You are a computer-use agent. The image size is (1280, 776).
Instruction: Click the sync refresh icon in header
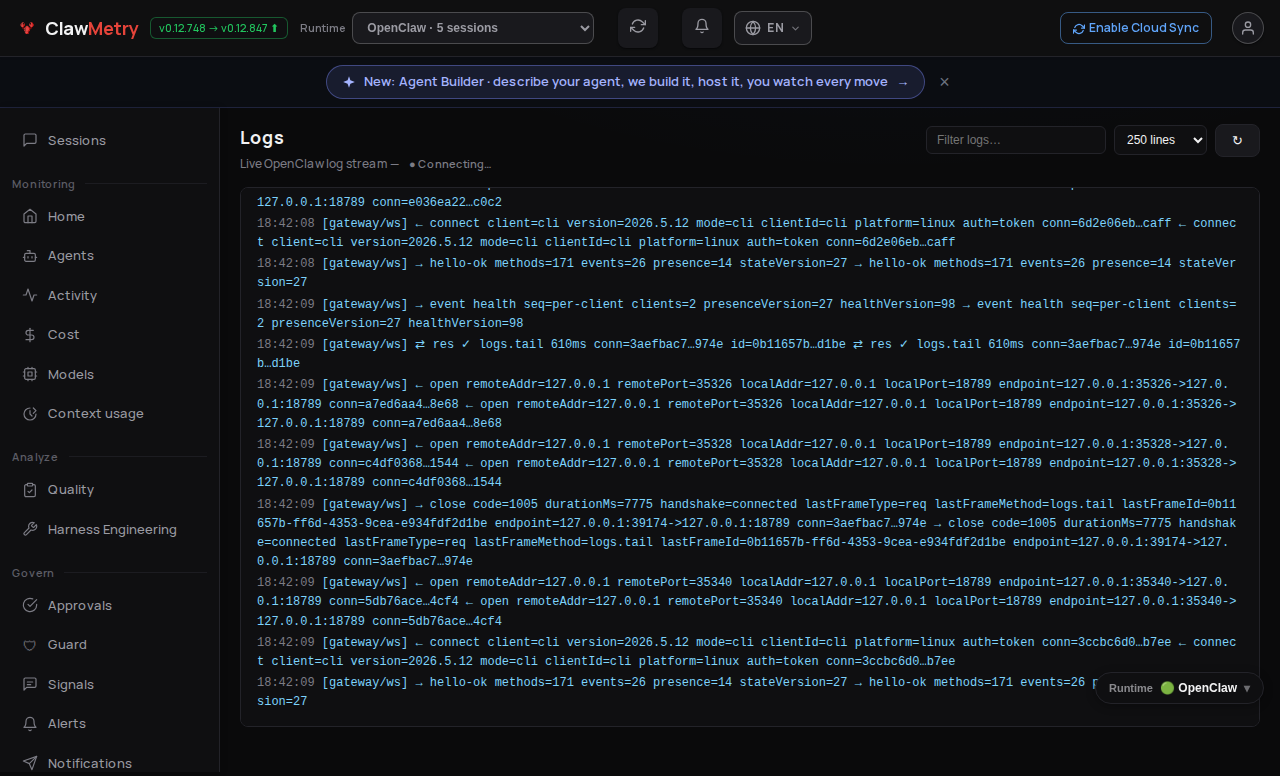(638, 28)
